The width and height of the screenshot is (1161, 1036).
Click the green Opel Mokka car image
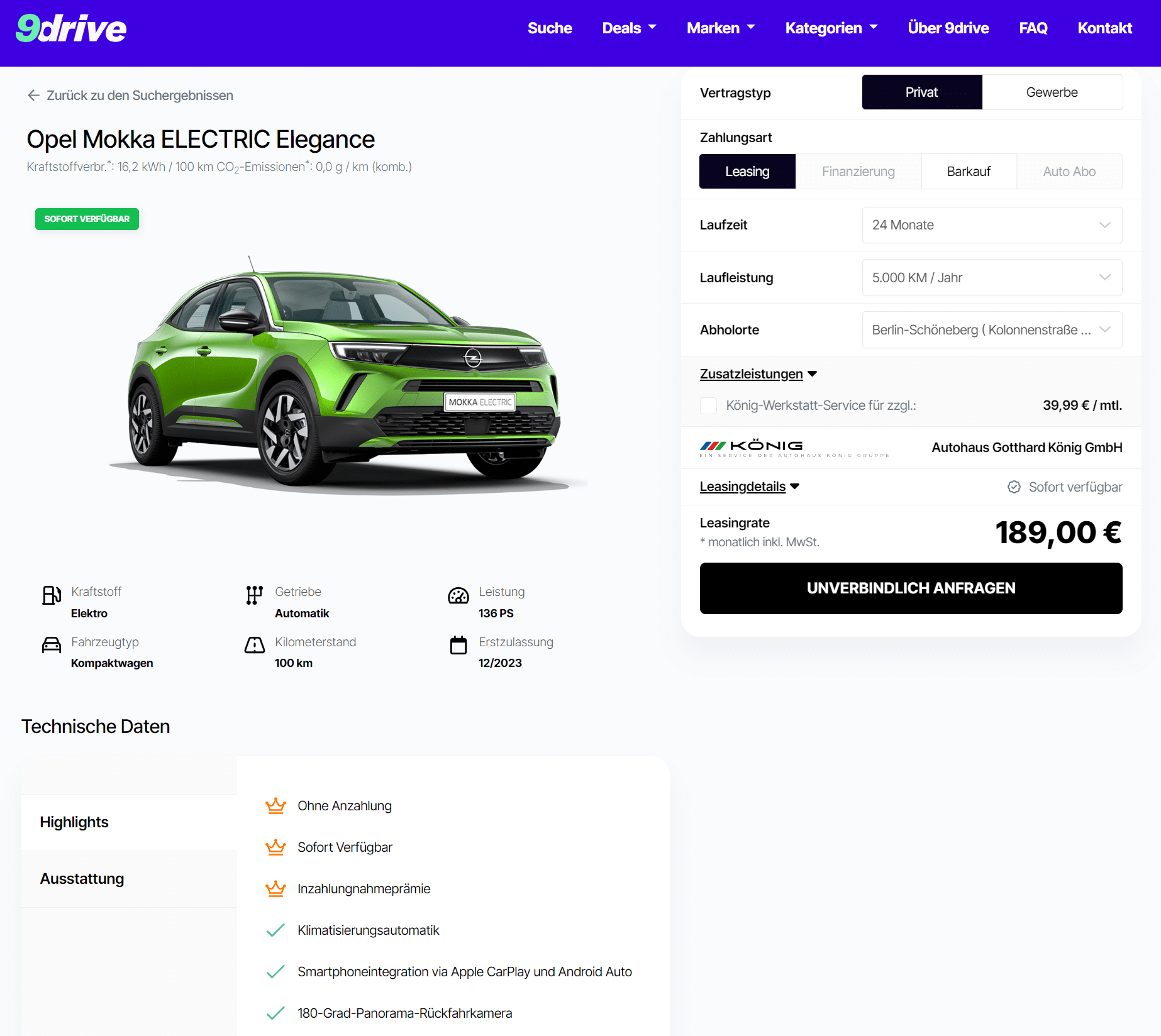click(346, 375)
